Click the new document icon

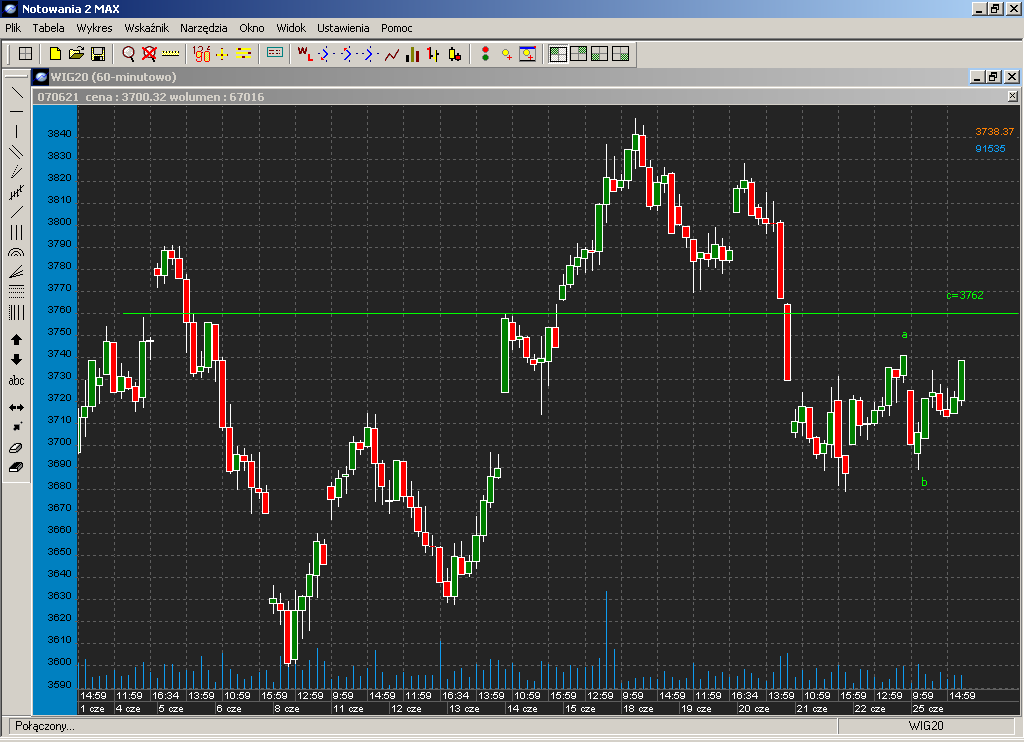coord(55,53)
